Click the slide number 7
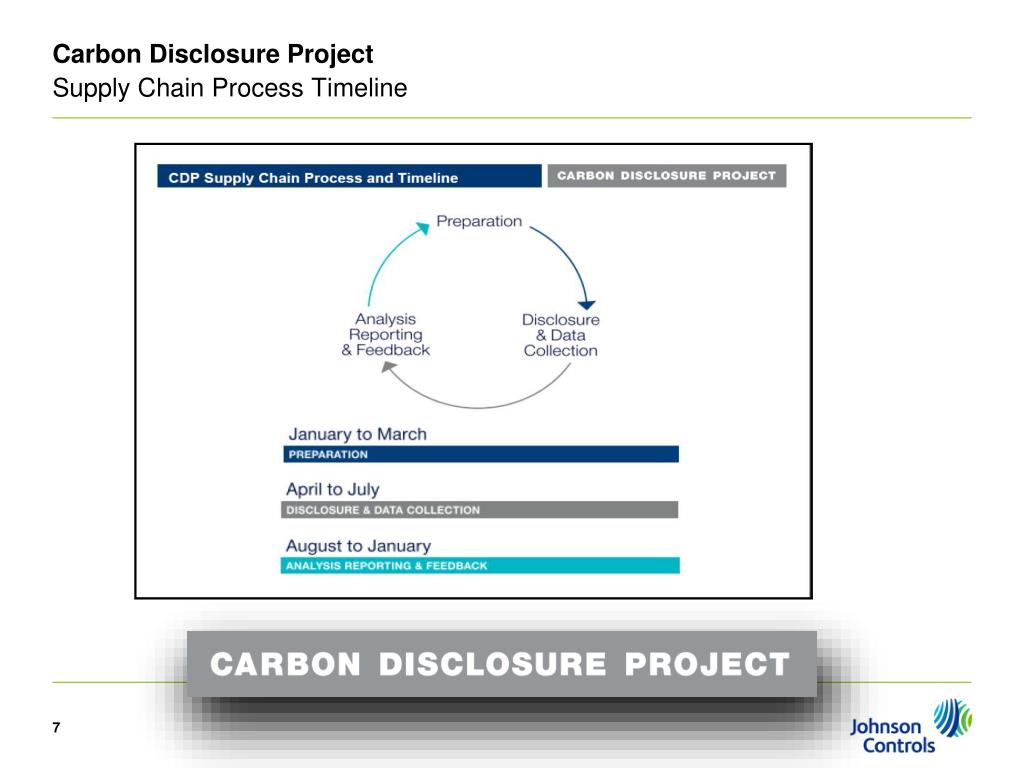 [x=56, y=728]
